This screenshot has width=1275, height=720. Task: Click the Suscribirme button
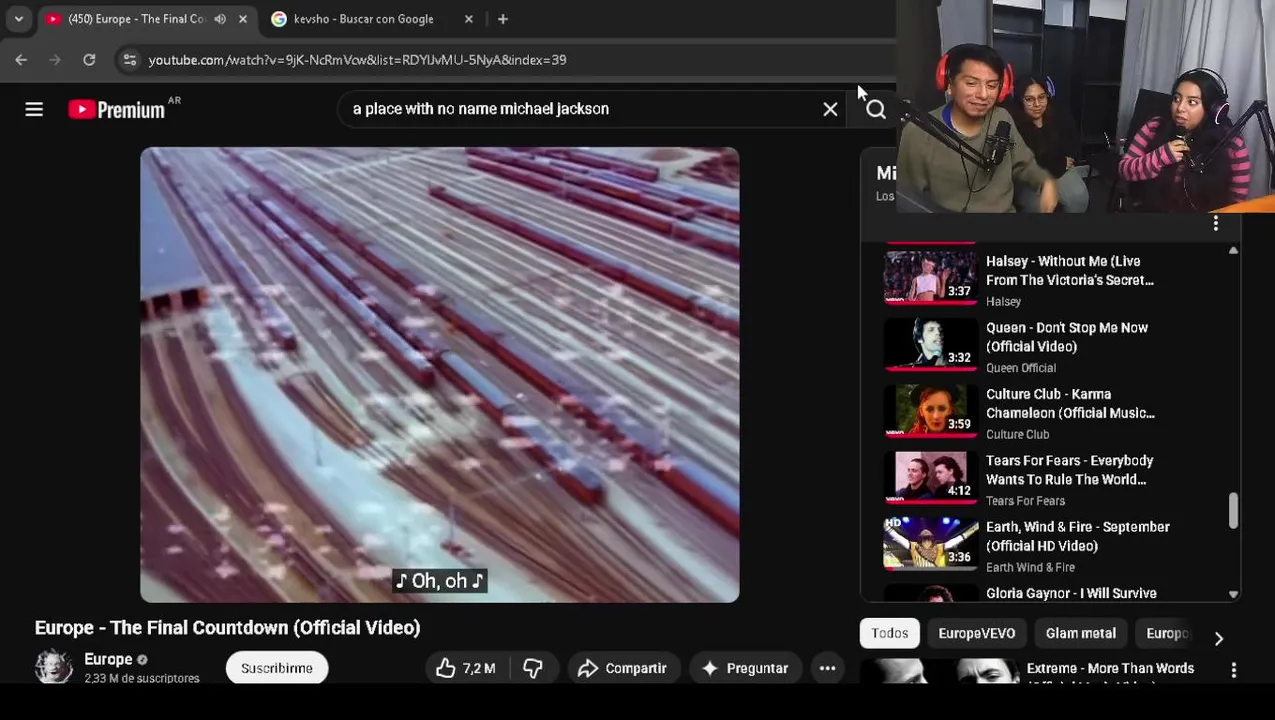click(277, 668)
